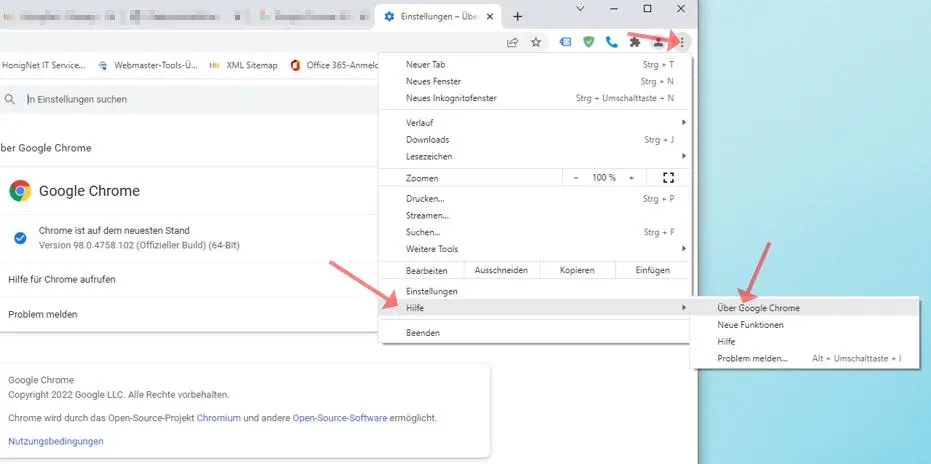
Task: Choose Suchen... in the menu
Action: pyautogui.click(x=534, y=232)
